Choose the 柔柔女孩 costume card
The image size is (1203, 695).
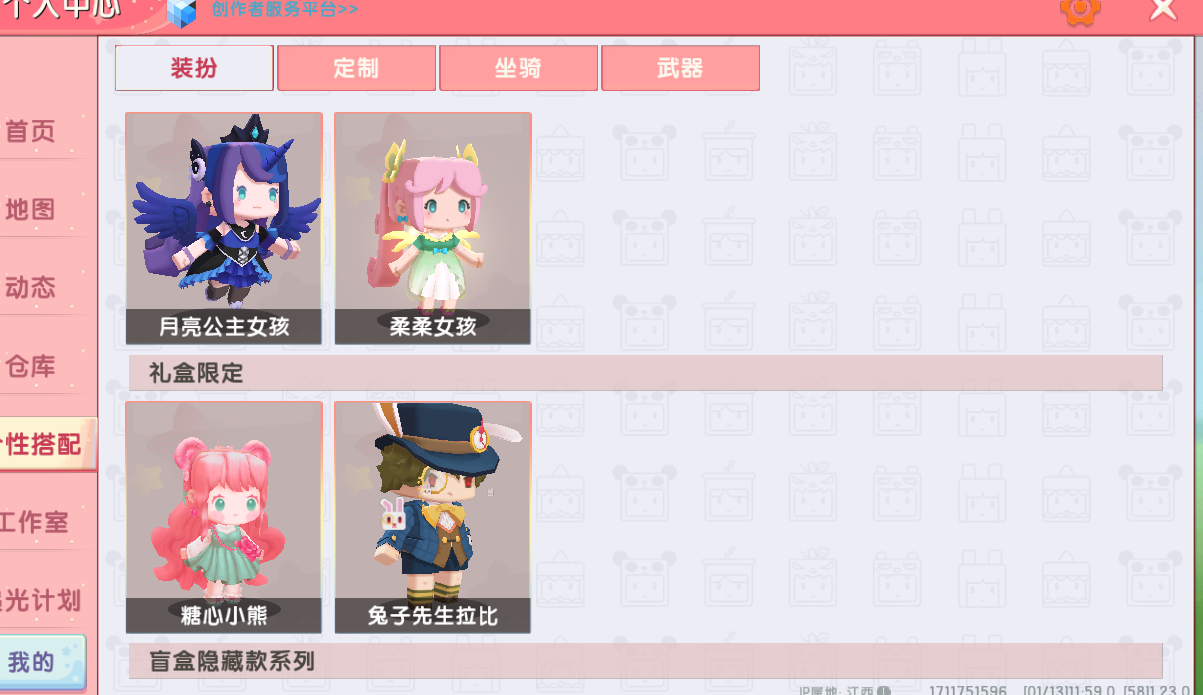click(x=432, y=228)
